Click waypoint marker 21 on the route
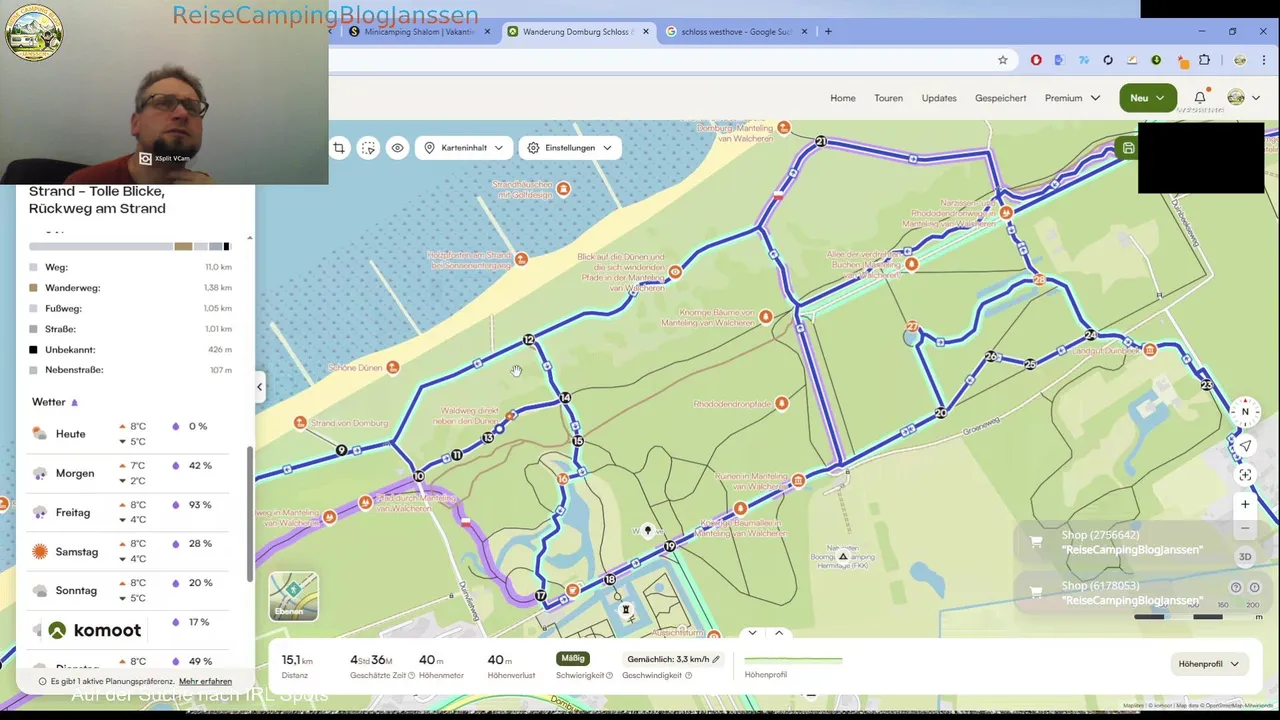The height and width of the screenshot is (720, 1280). tap(821, 142)
